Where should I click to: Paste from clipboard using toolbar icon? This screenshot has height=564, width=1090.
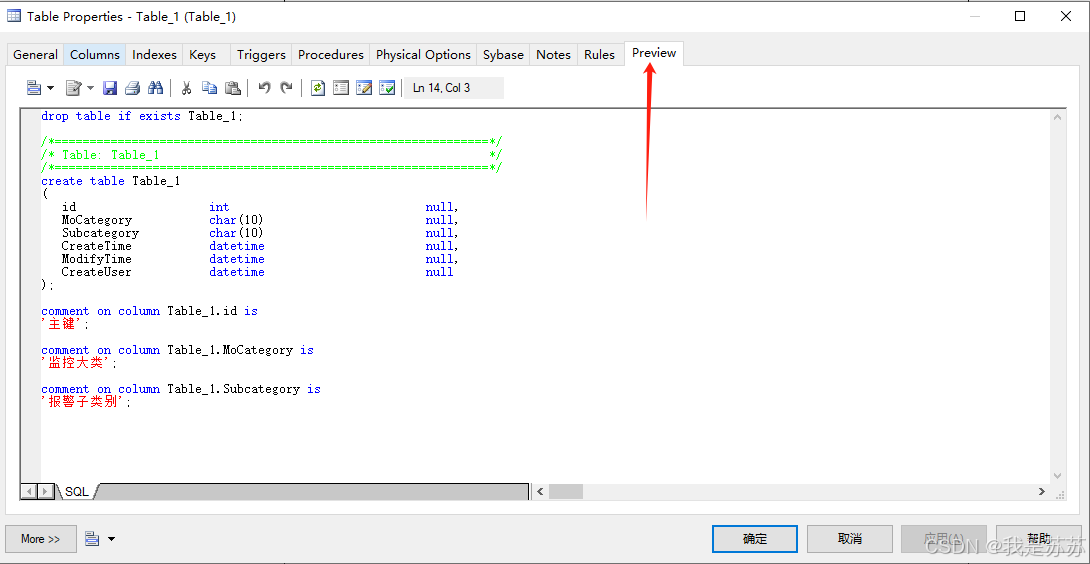point(233,88)
